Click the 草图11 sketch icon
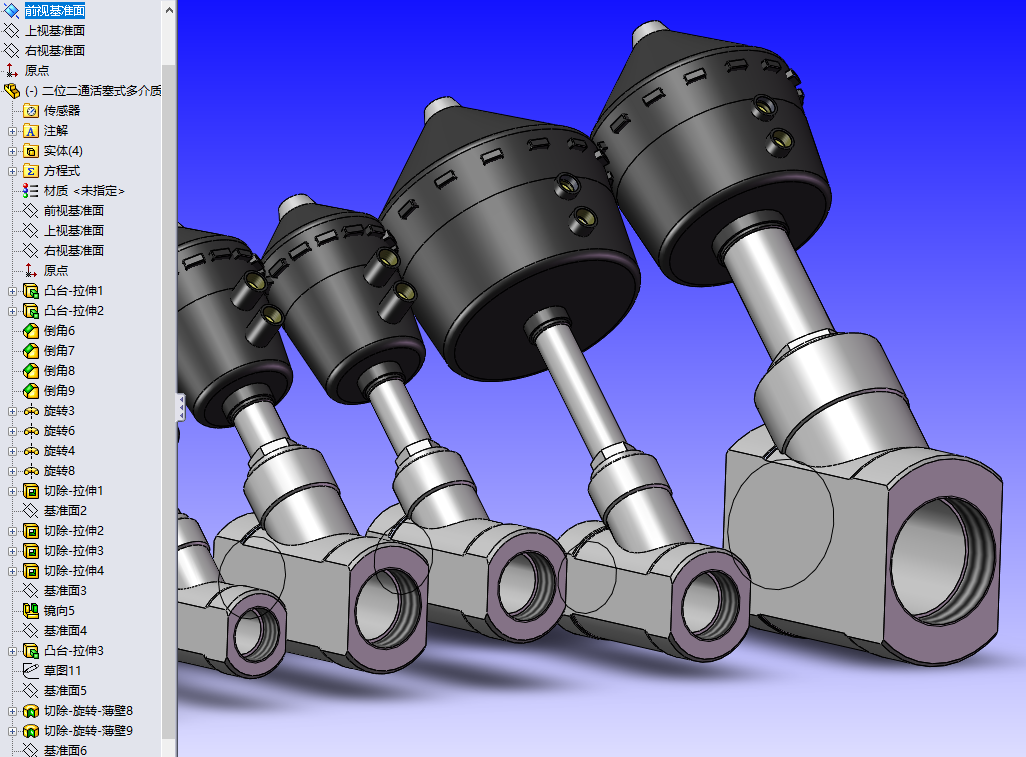 31,671
